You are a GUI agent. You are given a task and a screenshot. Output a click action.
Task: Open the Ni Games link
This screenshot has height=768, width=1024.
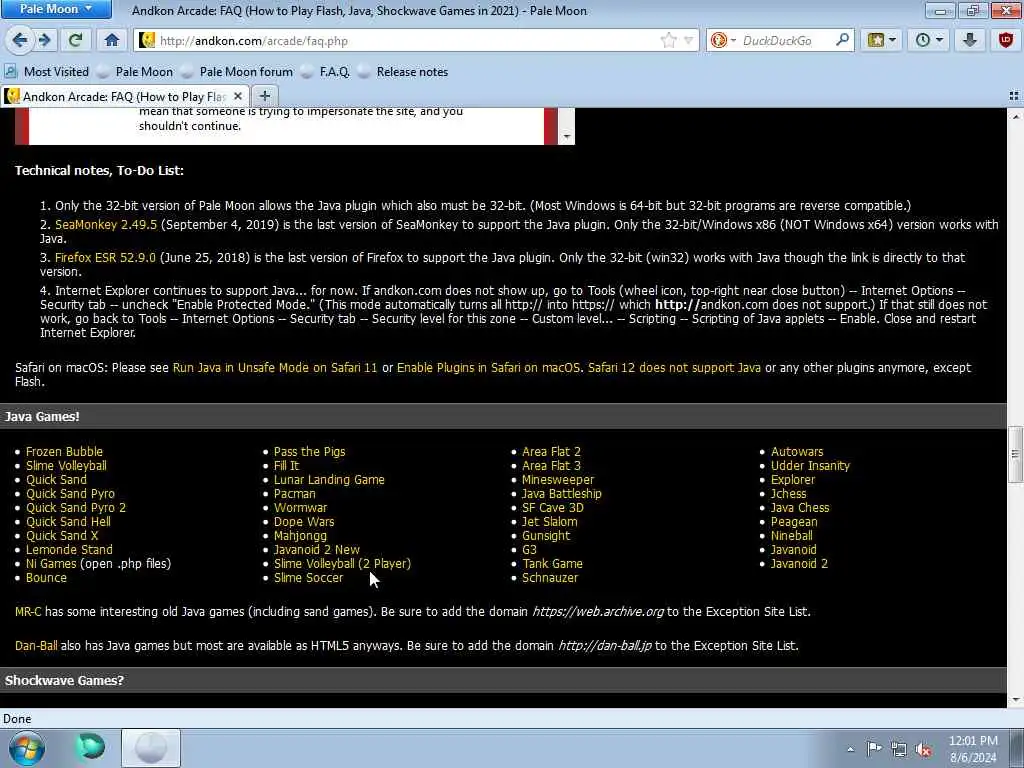pyautogui.click(x=51, y=564)
